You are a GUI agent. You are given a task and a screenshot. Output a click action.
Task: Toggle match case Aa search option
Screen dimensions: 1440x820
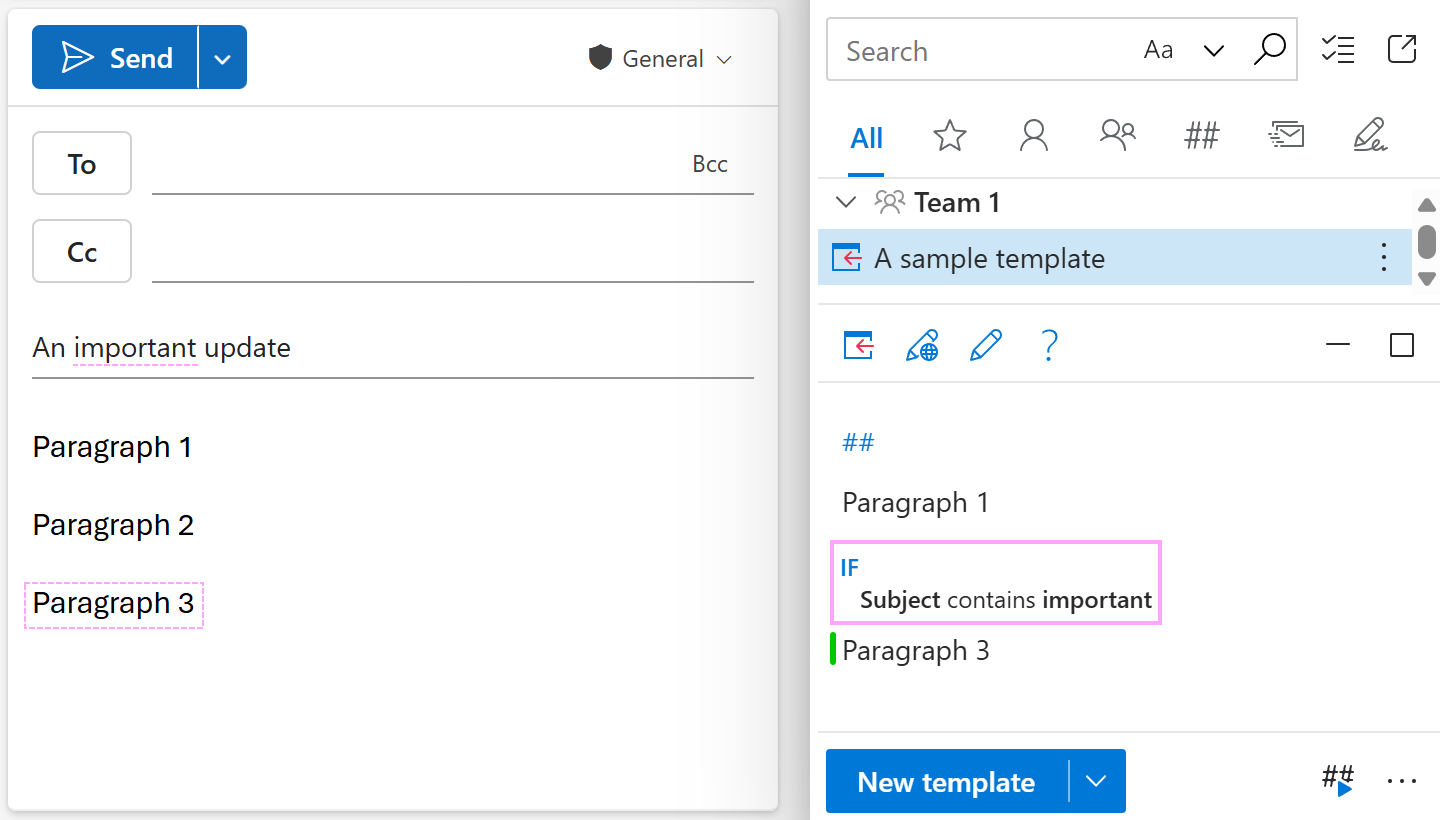(x=1158, y=50)
